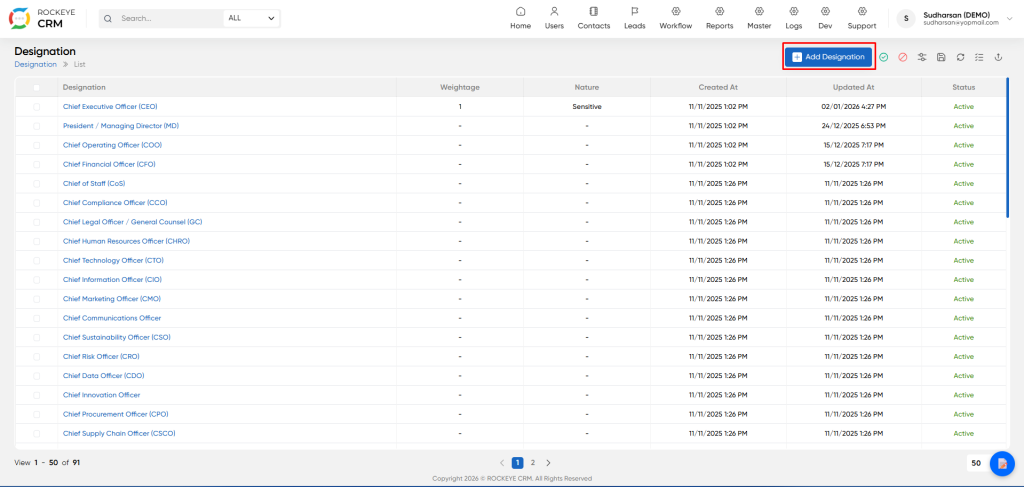Click the blue floating notes button
Viewport: 1024px width, 487px height.
[1002, 463]
